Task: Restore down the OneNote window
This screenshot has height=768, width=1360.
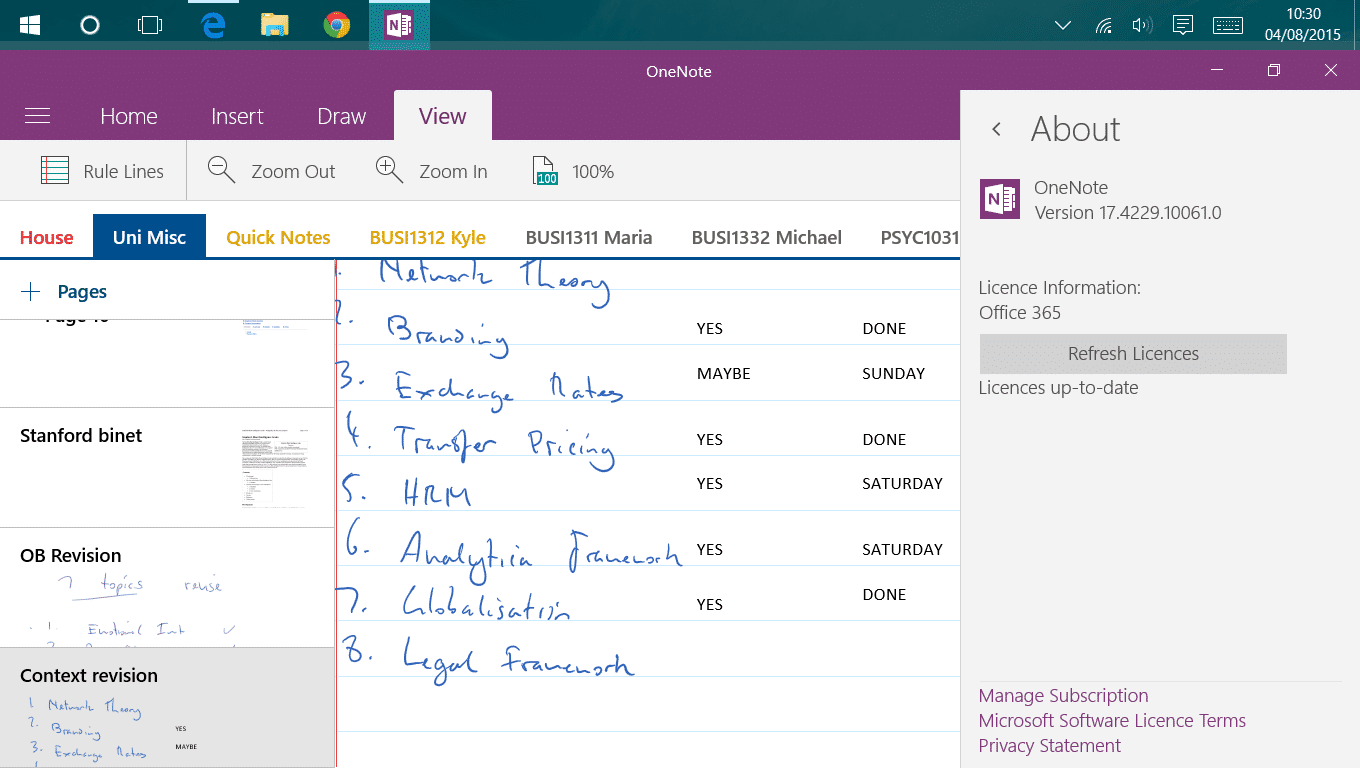Action: coord(1273,70)
